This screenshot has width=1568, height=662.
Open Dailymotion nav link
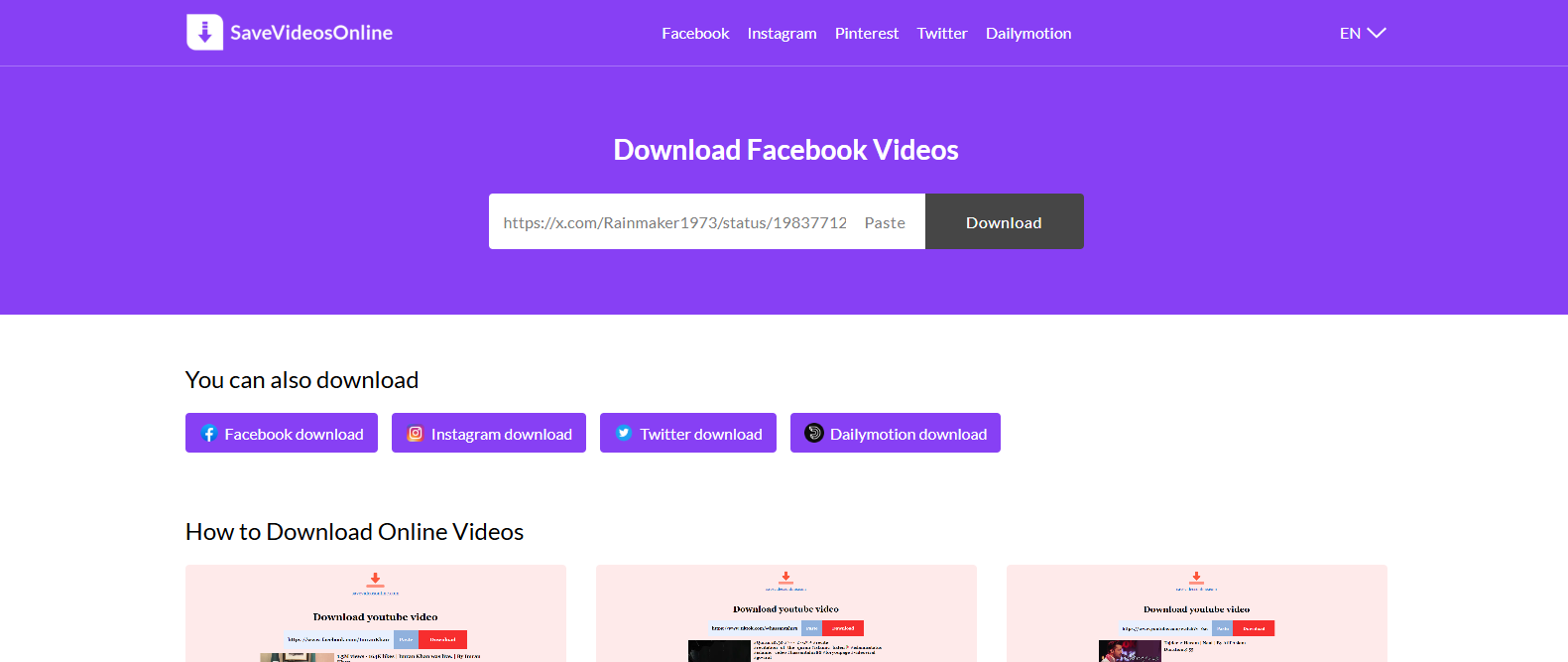click(1027, 33)
